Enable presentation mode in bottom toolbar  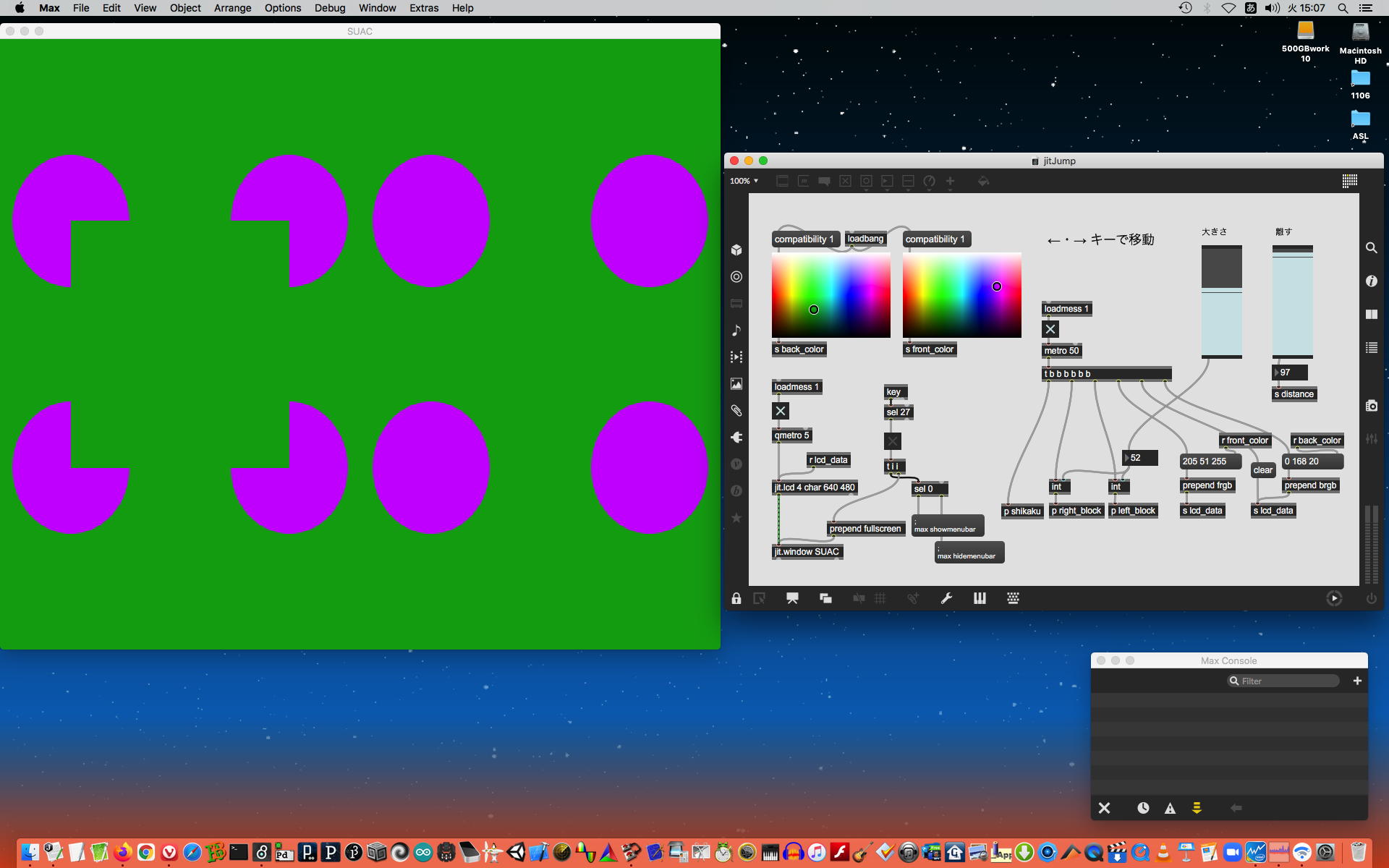(792, 598)
